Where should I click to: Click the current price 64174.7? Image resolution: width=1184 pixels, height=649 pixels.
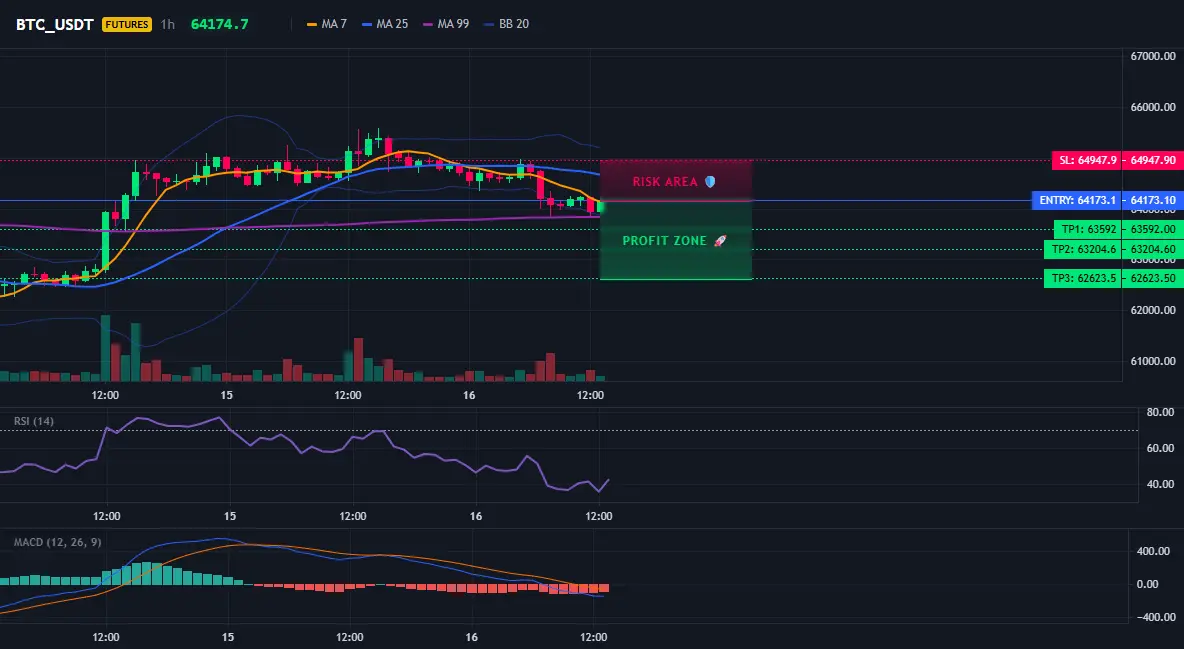pyautogui.click(x=220, y=24)
